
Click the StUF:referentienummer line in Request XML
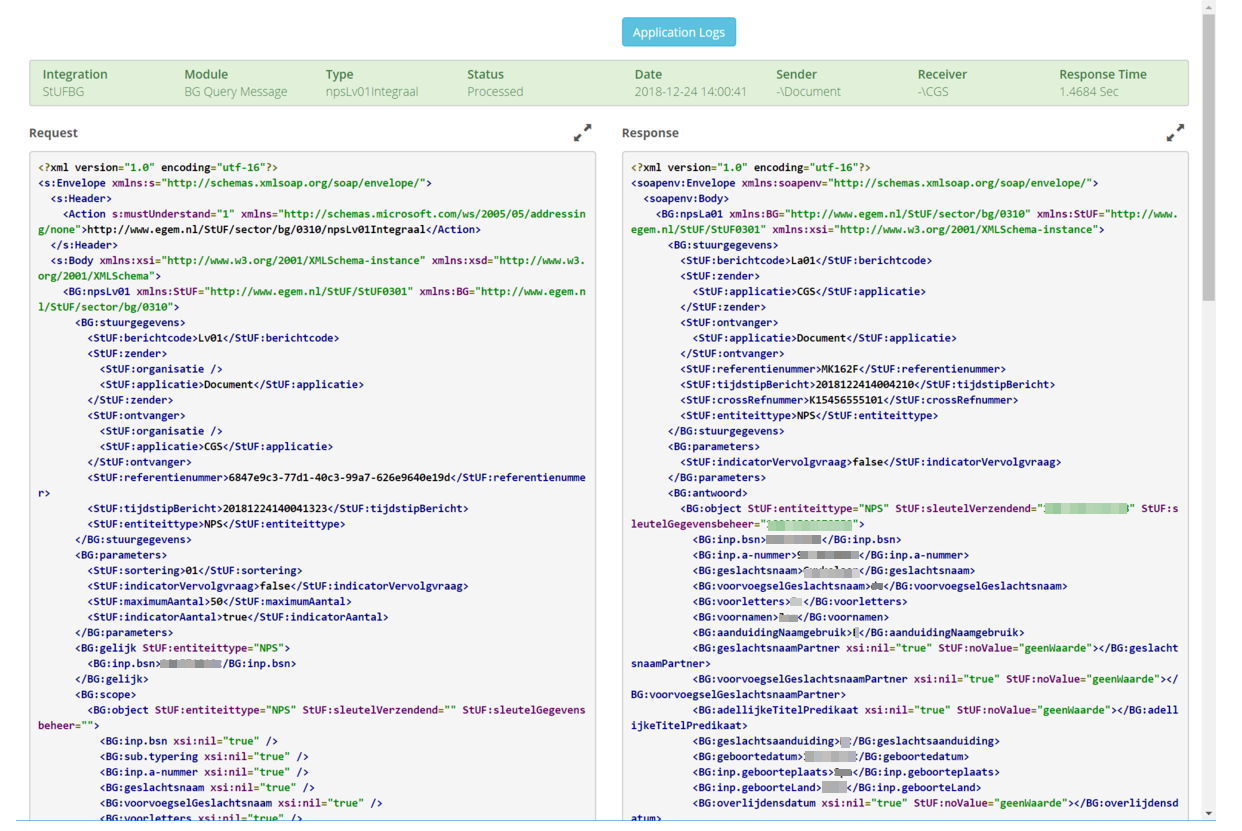(312, 485)
